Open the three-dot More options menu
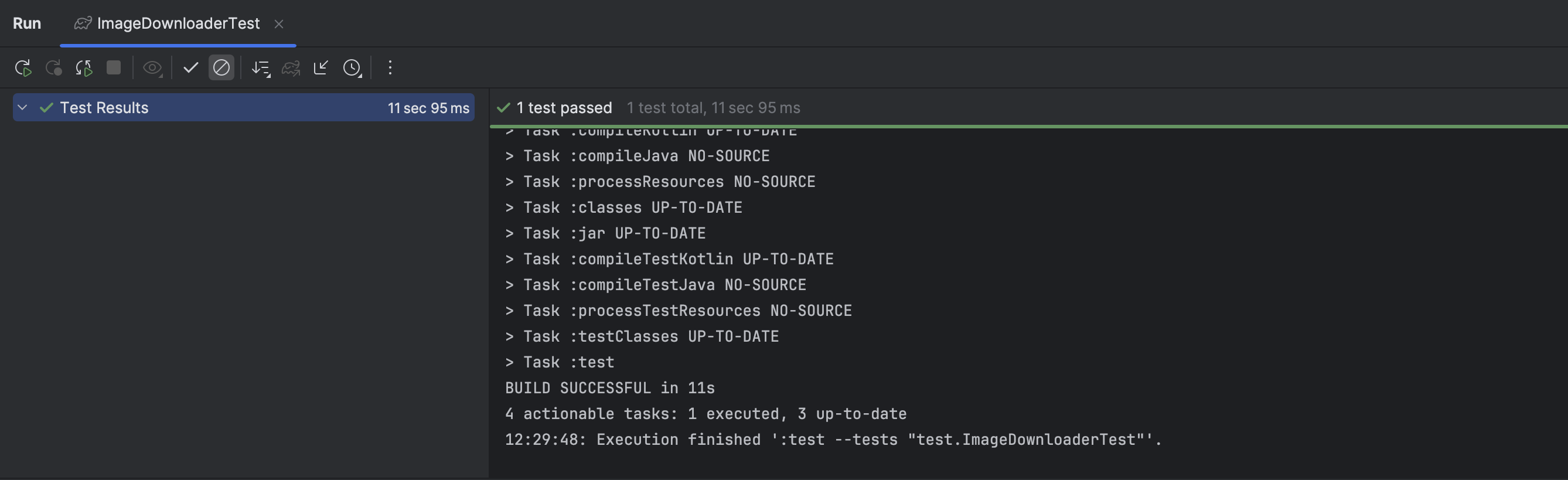 [x=390, y=67]
